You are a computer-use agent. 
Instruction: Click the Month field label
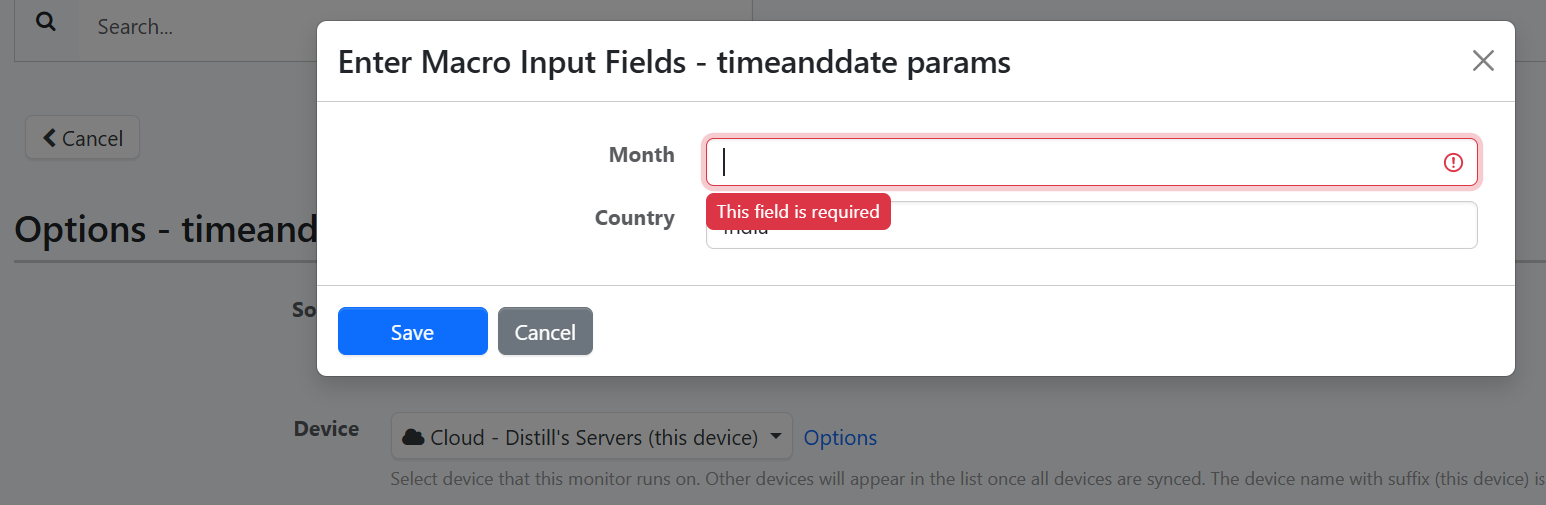641,155
